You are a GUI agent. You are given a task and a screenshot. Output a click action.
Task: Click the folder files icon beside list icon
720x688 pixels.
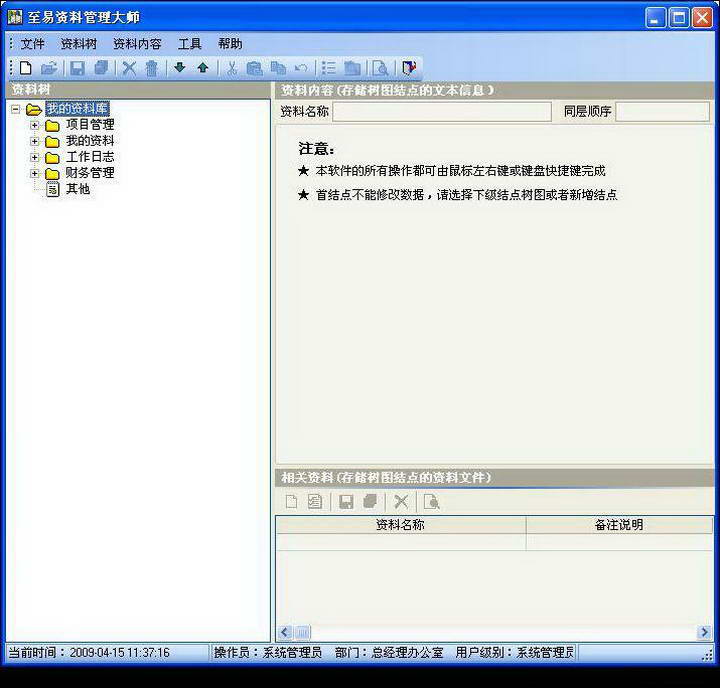(x=352, y=68)
